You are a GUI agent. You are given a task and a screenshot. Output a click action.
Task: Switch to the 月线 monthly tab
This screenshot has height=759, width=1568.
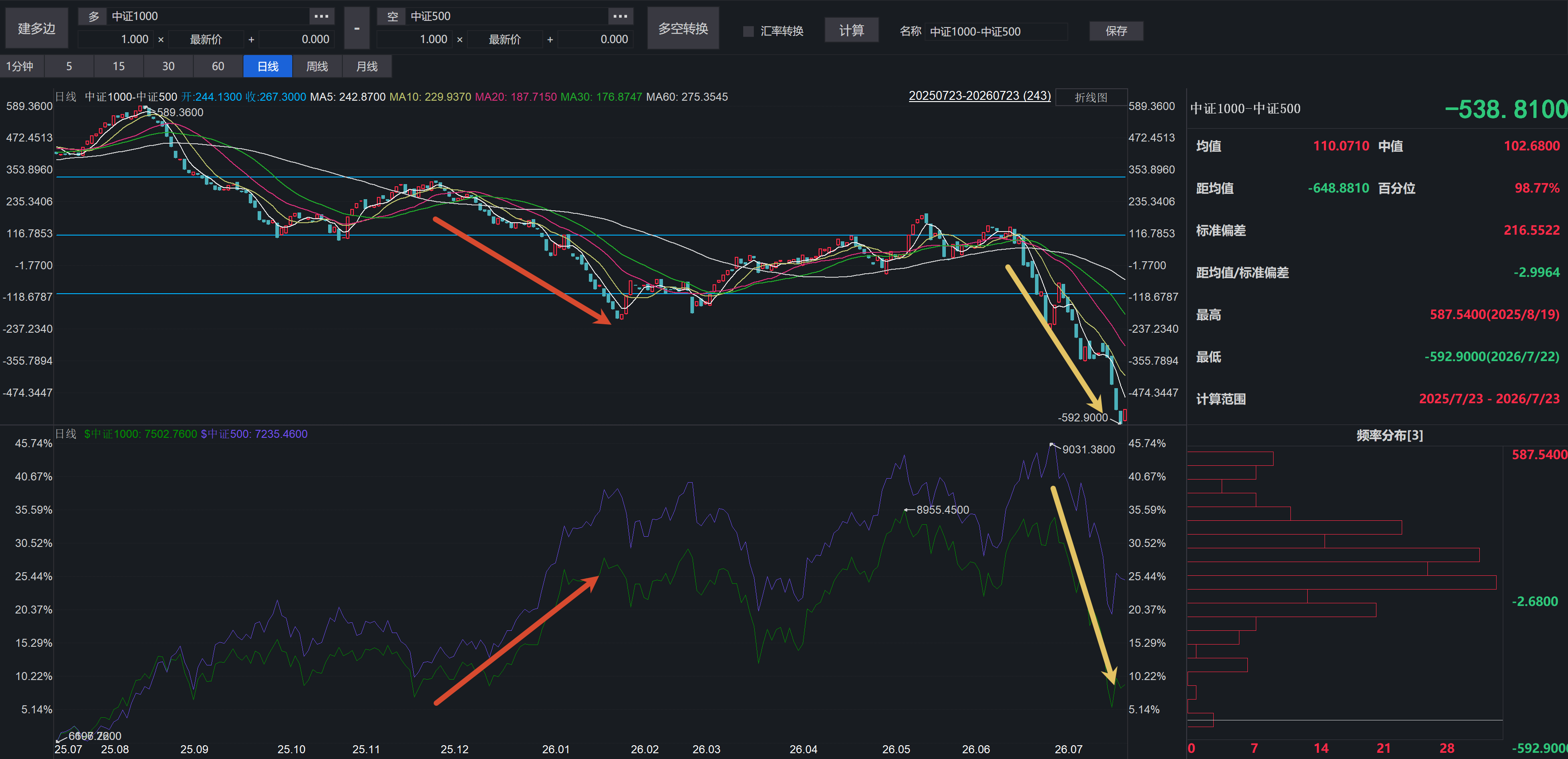[x=367, y=67]
